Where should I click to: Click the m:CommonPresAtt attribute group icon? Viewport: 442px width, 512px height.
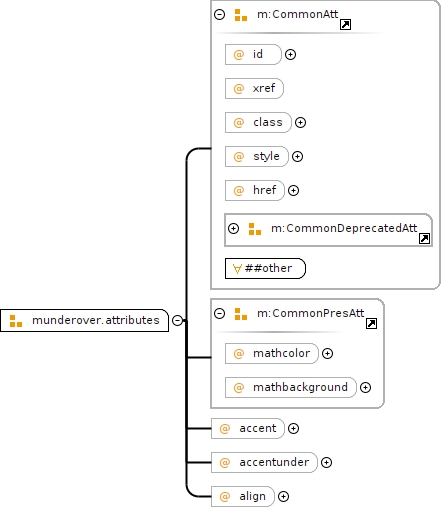click(x=241, y=314)
